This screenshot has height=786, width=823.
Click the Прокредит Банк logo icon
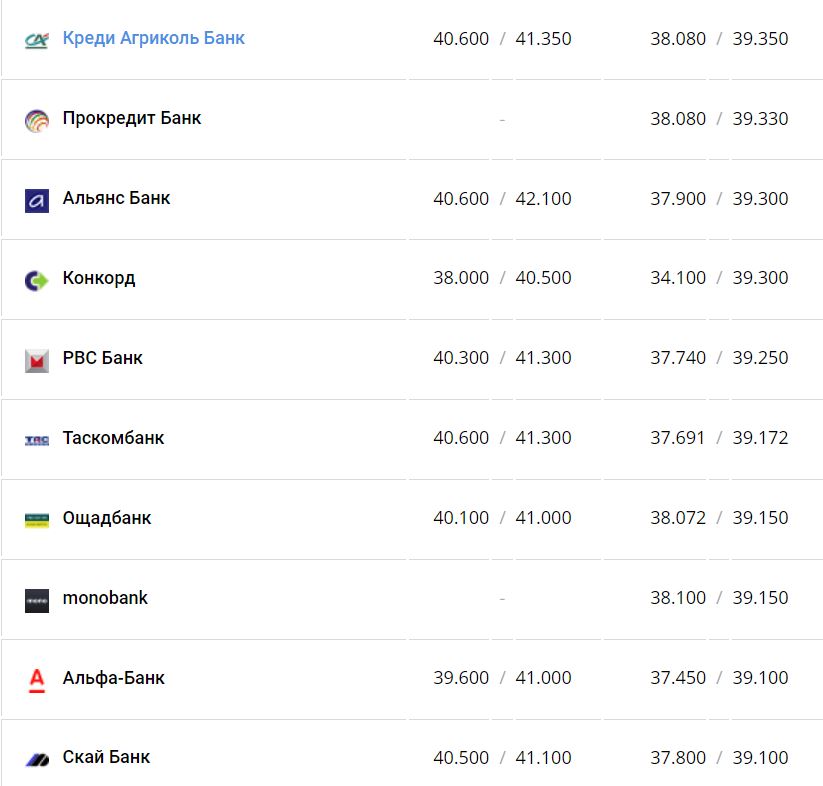point(37,120)
